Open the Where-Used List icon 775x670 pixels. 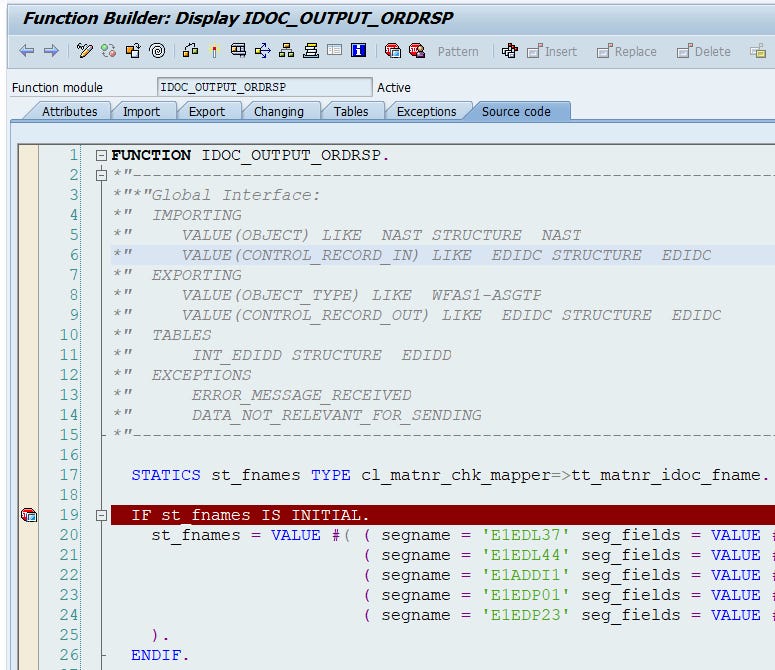tap(262, 50)
